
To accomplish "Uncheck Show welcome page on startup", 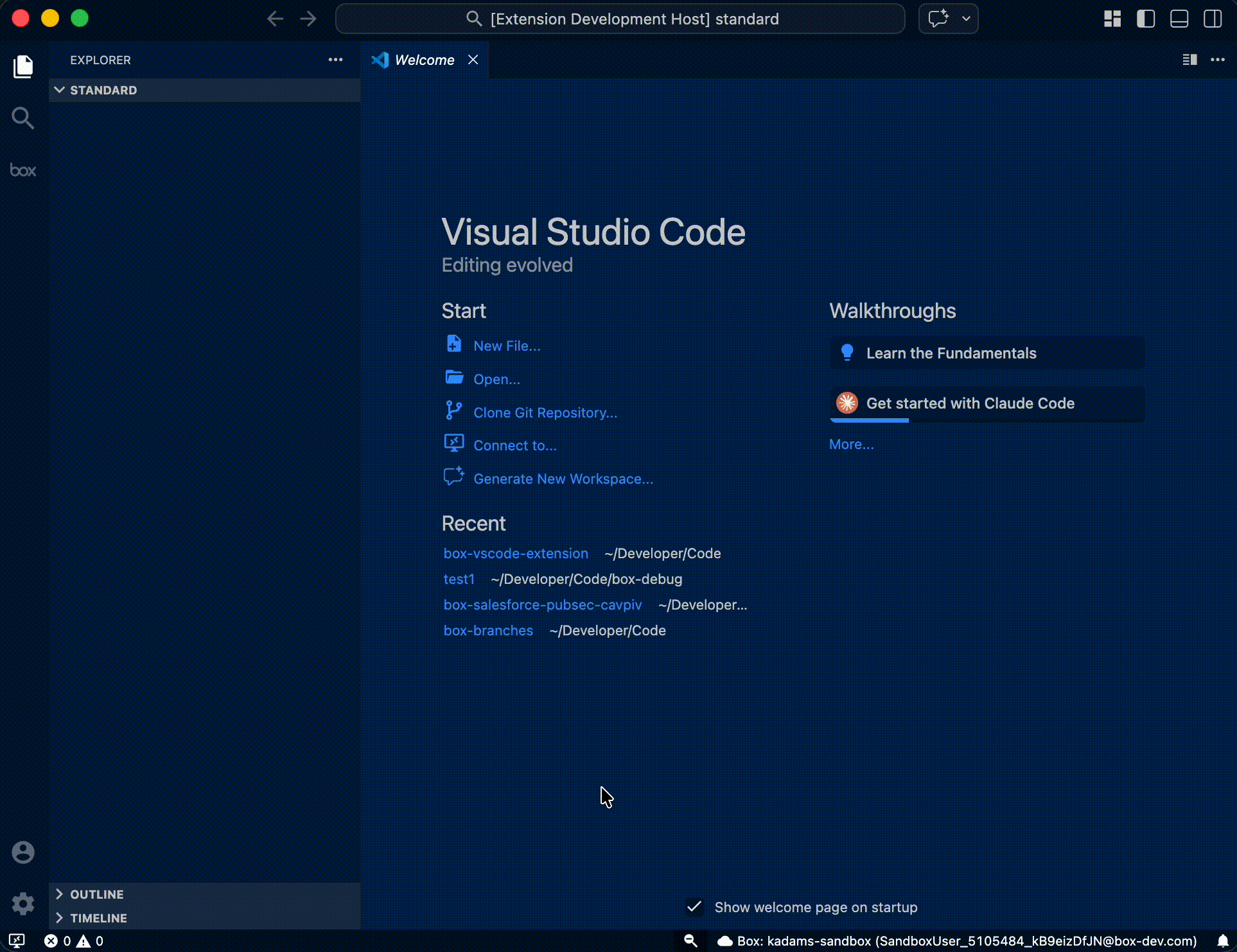I will point(694,906).
